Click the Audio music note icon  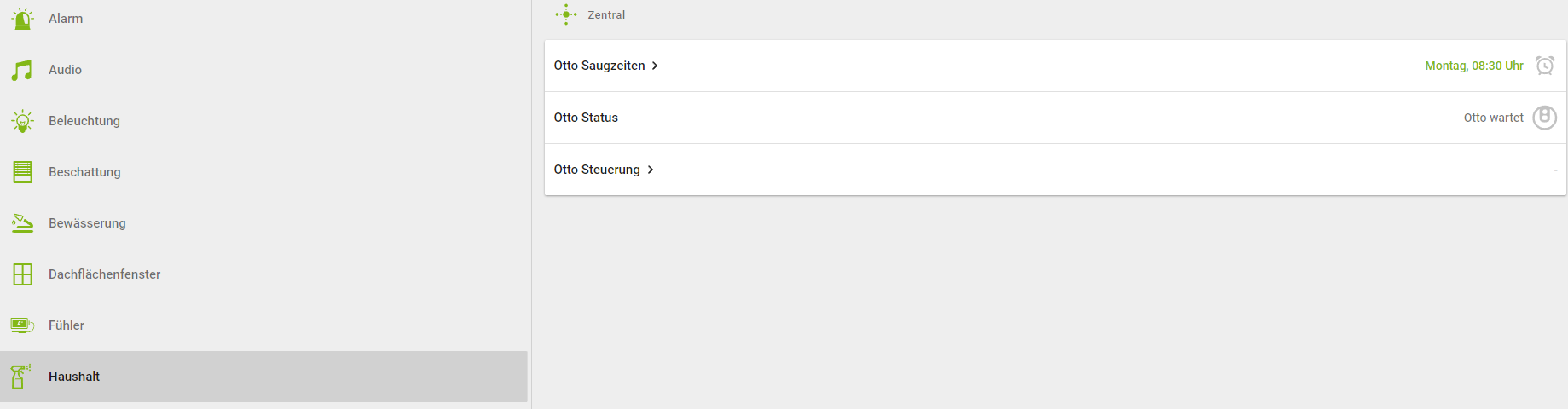coord(23,70)
